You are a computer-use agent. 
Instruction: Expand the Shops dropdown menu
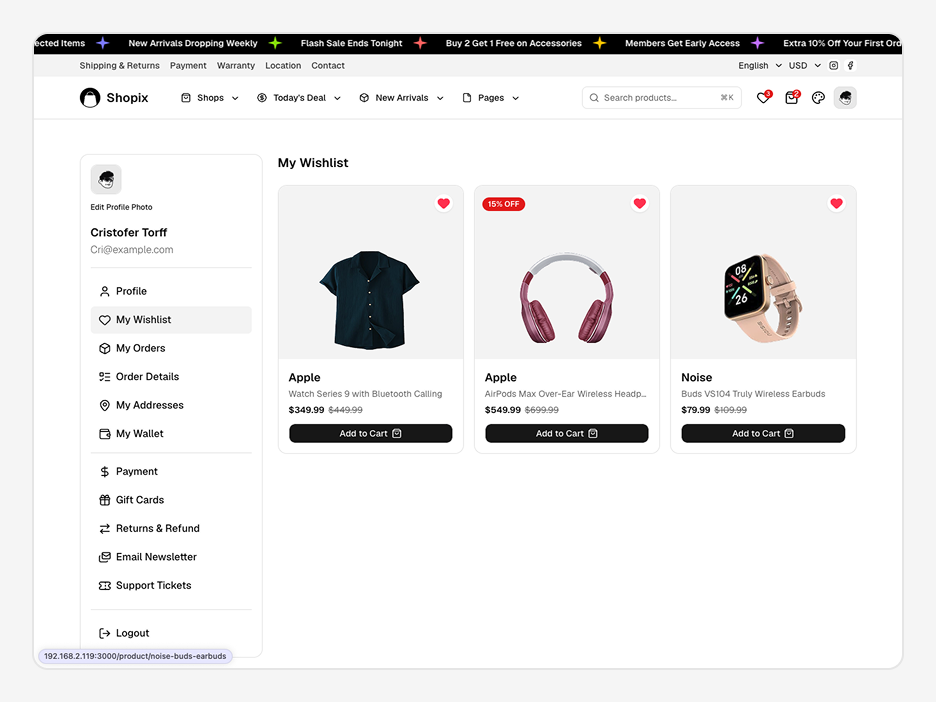point(210,98)
